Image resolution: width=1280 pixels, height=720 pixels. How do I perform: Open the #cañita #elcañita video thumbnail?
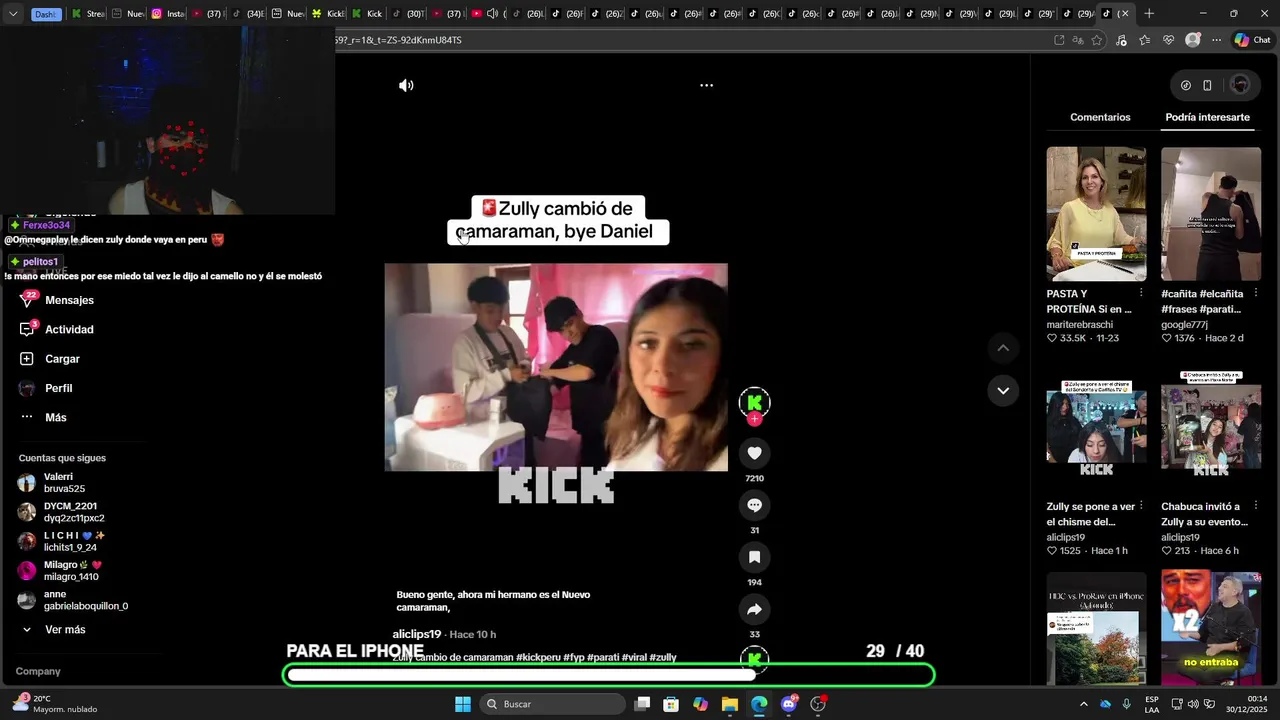point(1211,214)
